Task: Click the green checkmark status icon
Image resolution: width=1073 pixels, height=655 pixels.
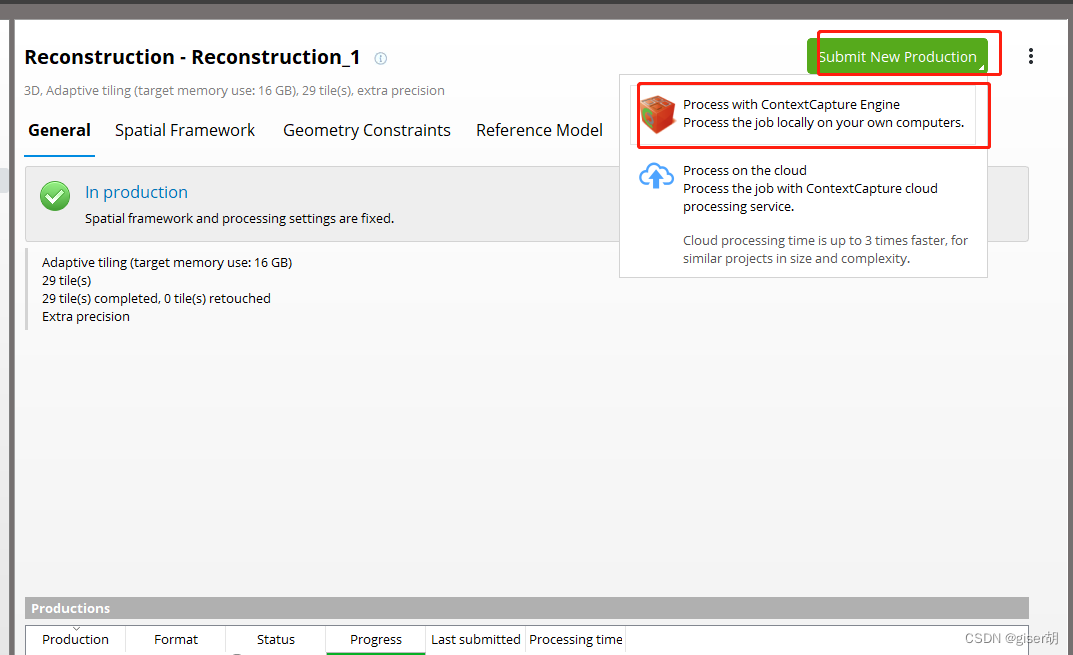Action: coord(55,196)
